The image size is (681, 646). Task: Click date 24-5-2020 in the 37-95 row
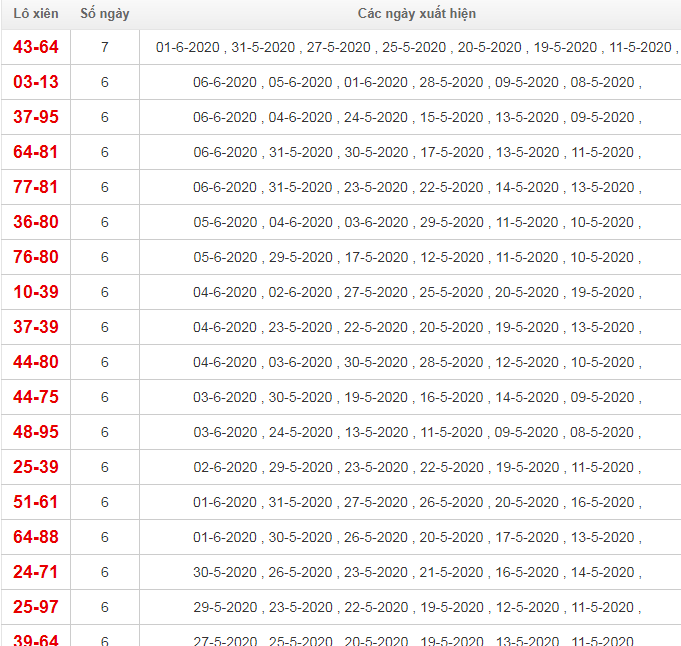(x=376, y=117)
